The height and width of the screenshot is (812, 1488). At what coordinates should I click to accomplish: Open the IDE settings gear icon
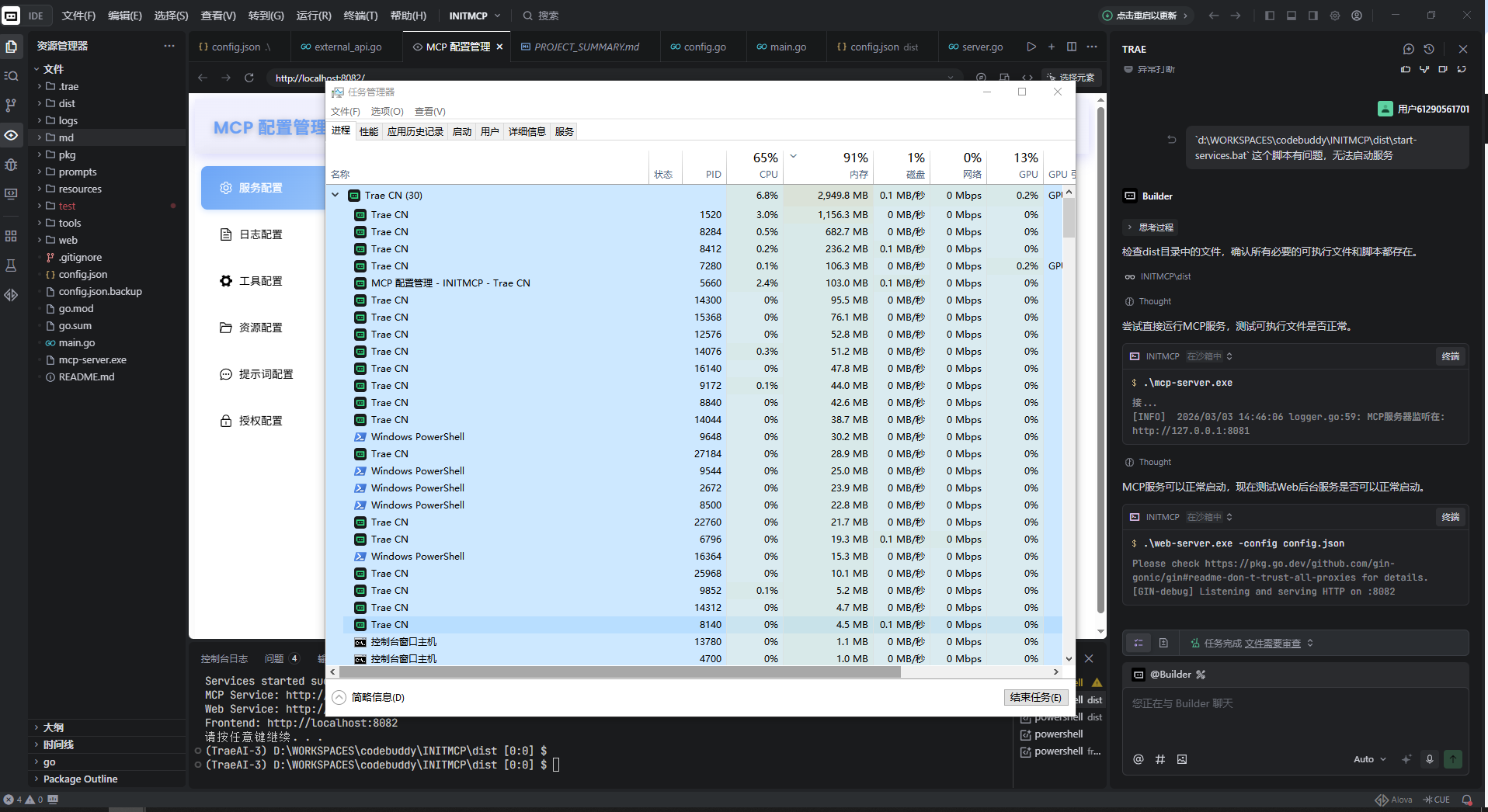[1335, 16]
